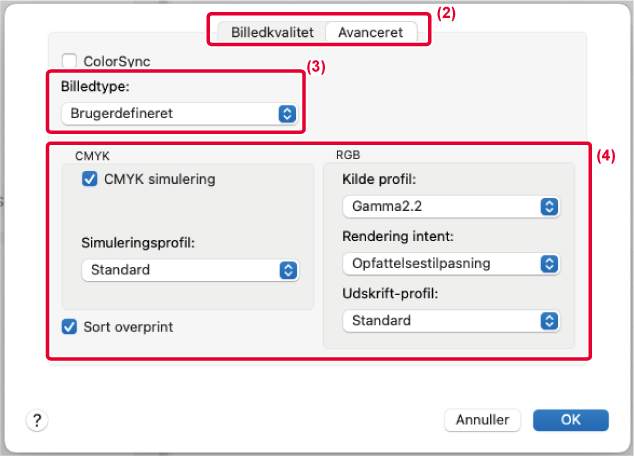Screen dimensions: 634x456
Task: Enable the ColorSync checkbox
Action: (x=69, y=62)
